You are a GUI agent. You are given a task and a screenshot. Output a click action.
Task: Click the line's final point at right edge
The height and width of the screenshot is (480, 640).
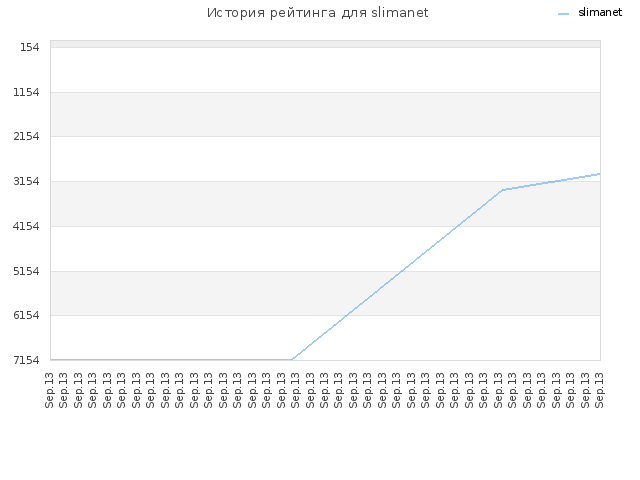pos(599,174)
